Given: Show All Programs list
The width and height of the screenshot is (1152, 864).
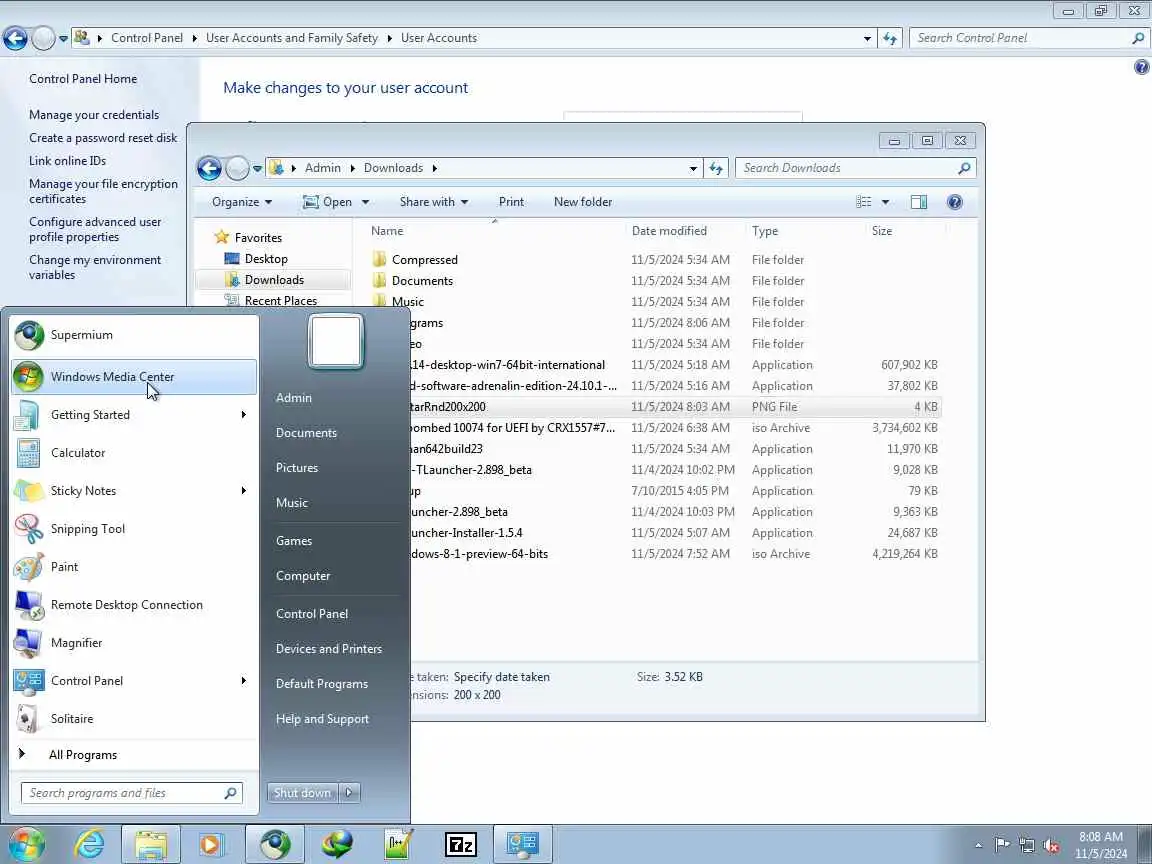Looking at the screenshot, I should (82, 755).
